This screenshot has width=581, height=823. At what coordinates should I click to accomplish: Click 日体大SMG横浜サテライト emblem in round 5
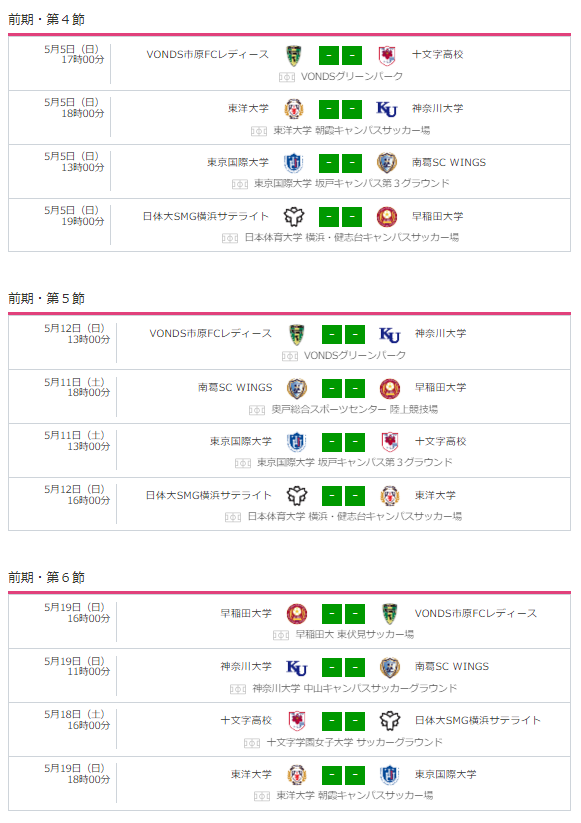point(297,495)
